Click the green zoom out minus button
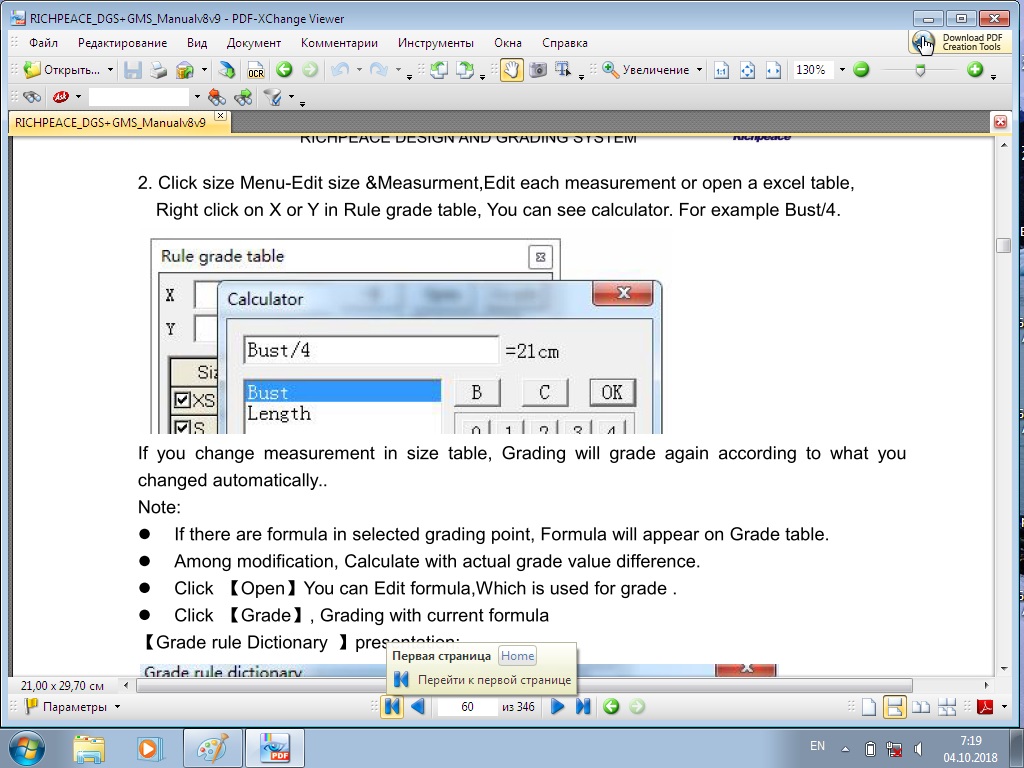This screenshot has height=768, width=1024. (861, 69)
